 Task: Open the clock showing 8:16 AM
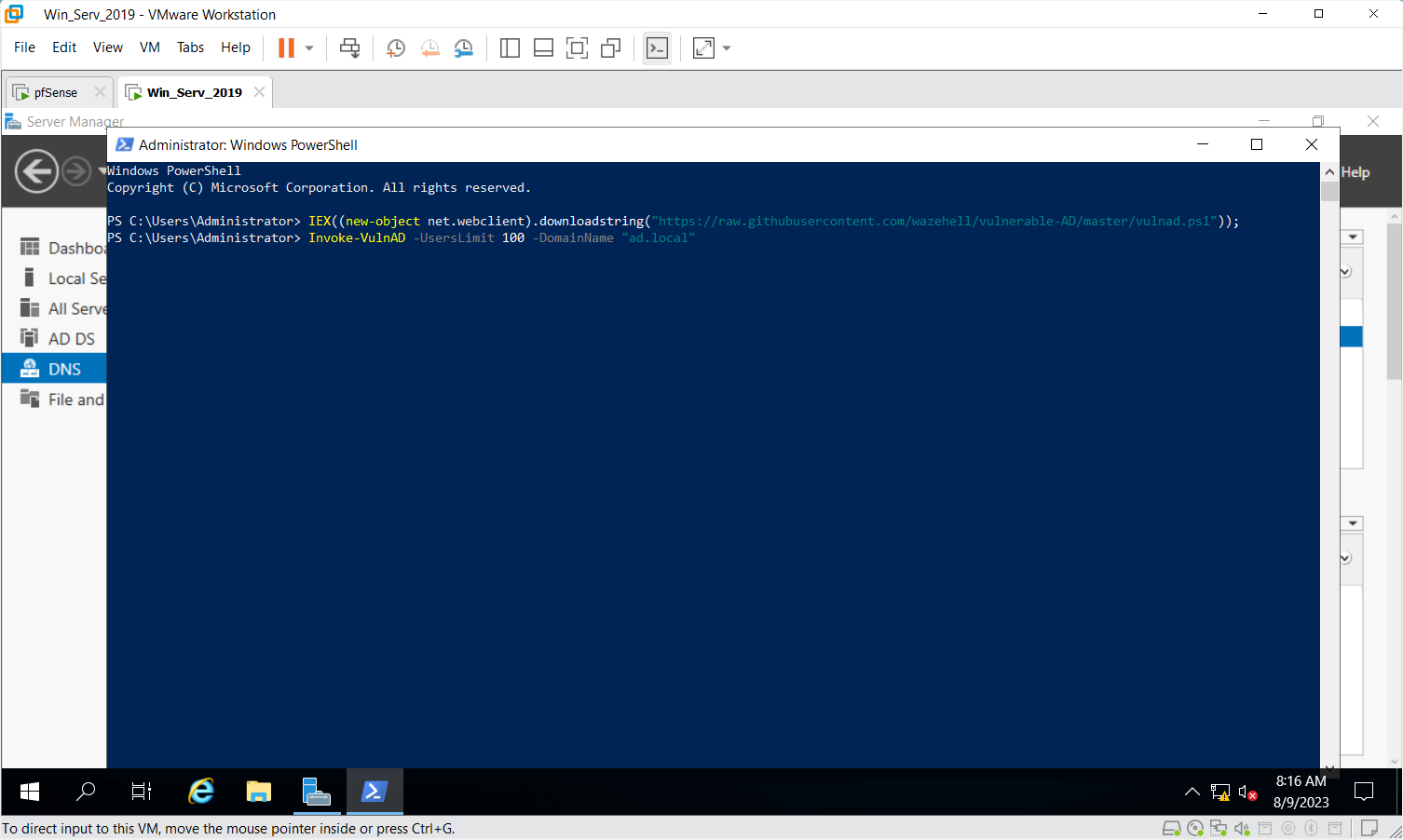[x=1301, y=792]
